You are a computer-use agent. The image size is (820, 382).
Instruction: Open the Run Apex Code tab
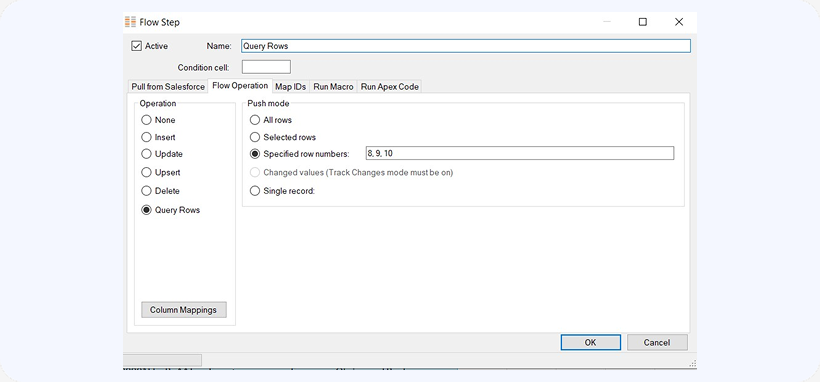390,87
